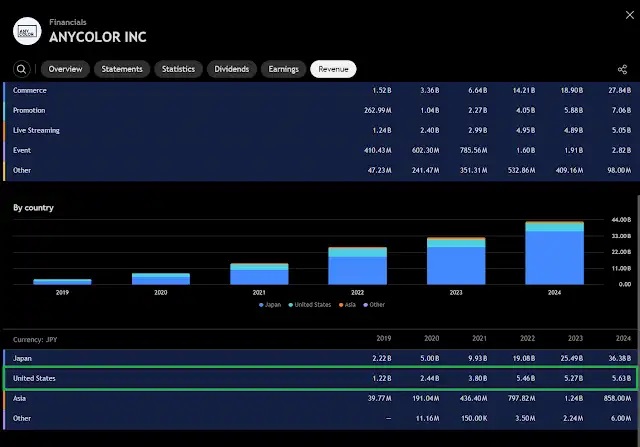The image size is (640, 447).
Task: Click the Asia row label
Action: coord(19,398)
